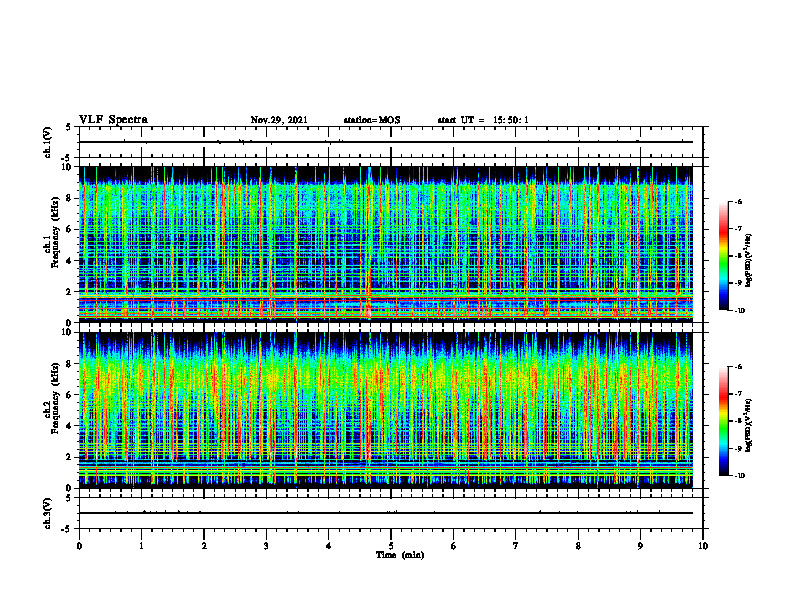Click the "8" minute time axis tick label
The width and height of the screenshot is (792, 612).
coord(578,546)
